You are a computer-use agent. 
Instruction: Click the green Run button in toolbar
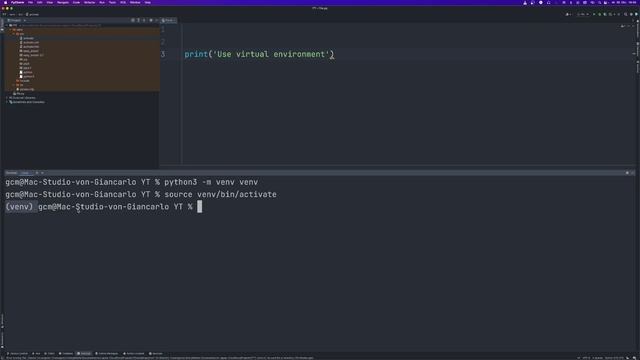[x=594, y=14]
